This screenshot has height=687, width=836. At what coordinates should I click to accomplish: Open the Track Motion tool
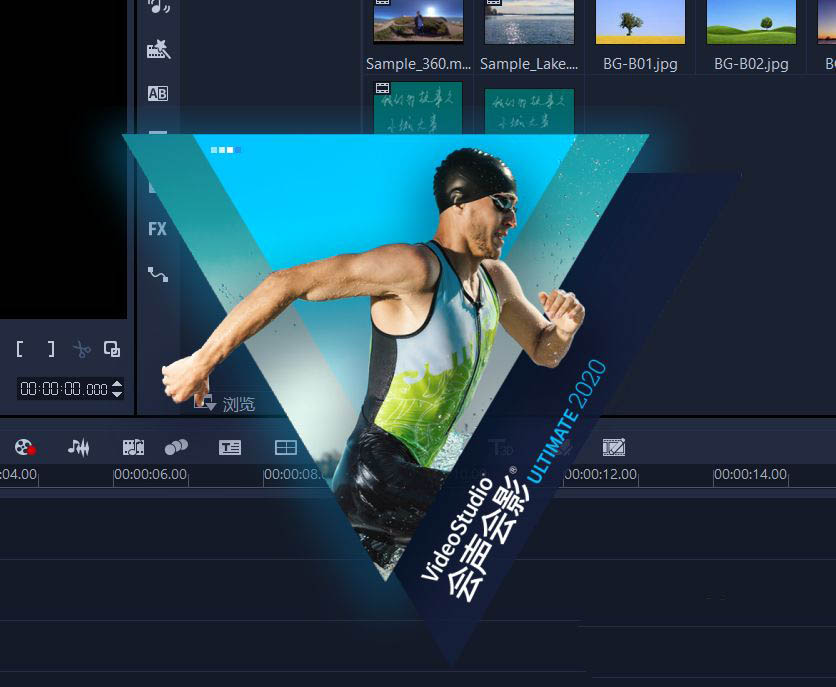176,447
